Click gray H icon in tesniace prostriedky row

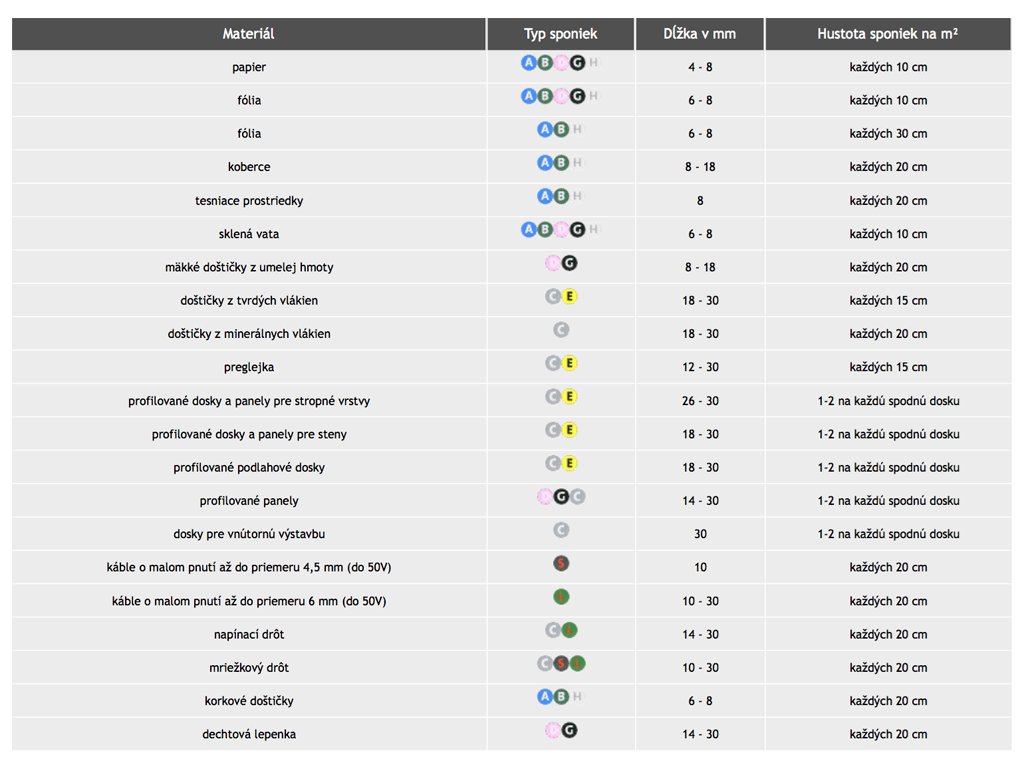click(577, 197)
